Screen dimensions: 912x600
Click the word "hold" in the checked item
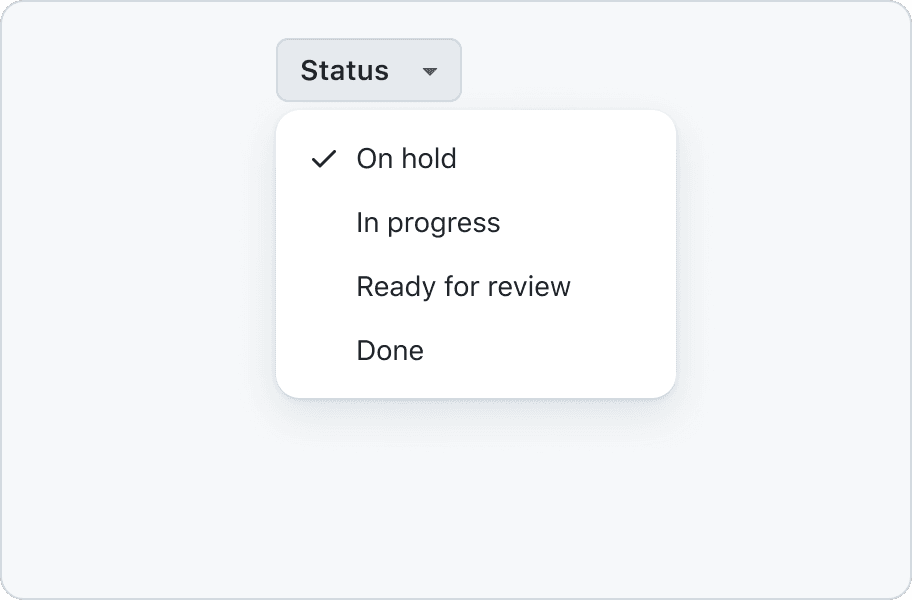point(430,159)
